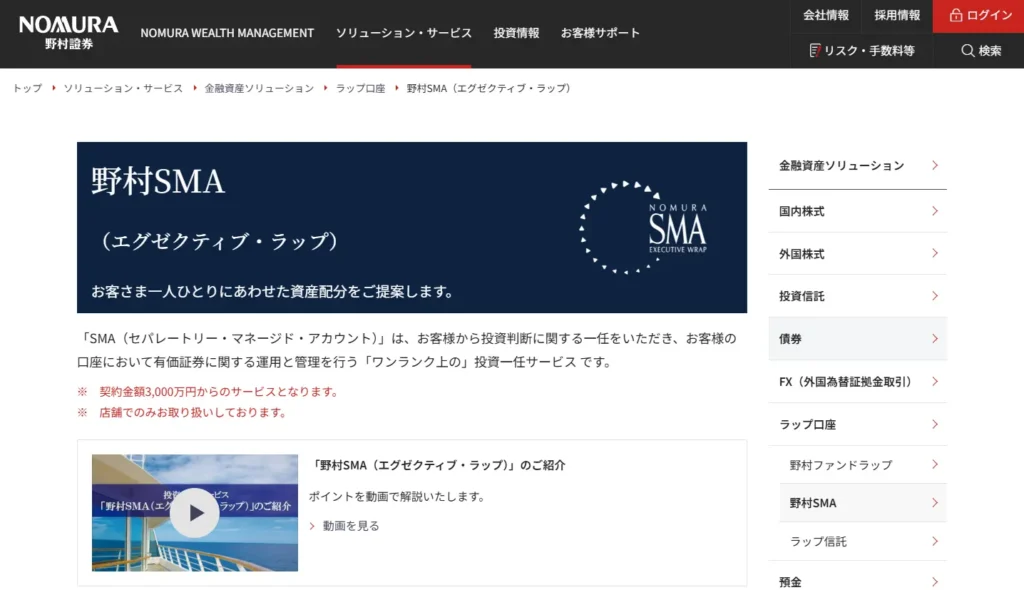Click the magnifier search icon
1024x590 pixels.
[967, 50]
